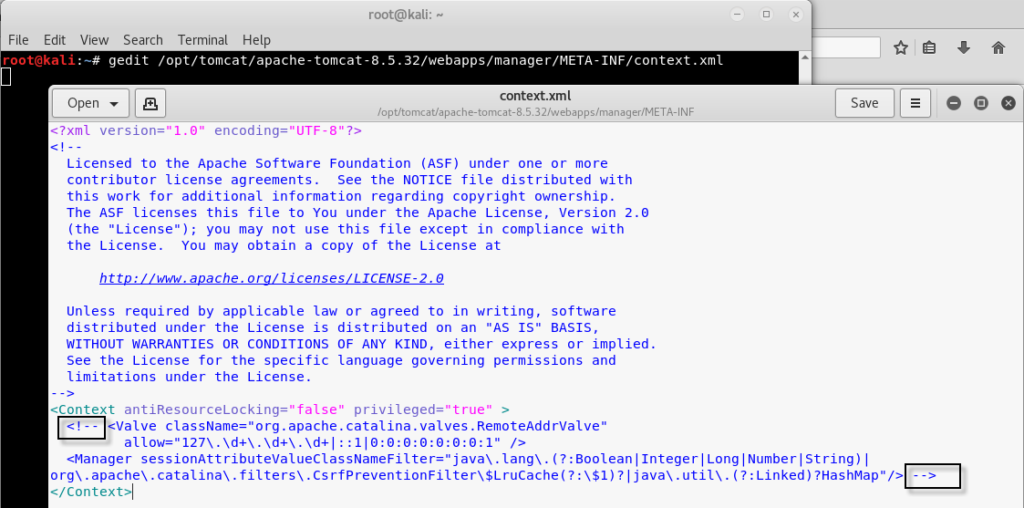Viewport: 1024px width, 508px height.
Task: Go to the browser home page icon
Action: (998, 48)
